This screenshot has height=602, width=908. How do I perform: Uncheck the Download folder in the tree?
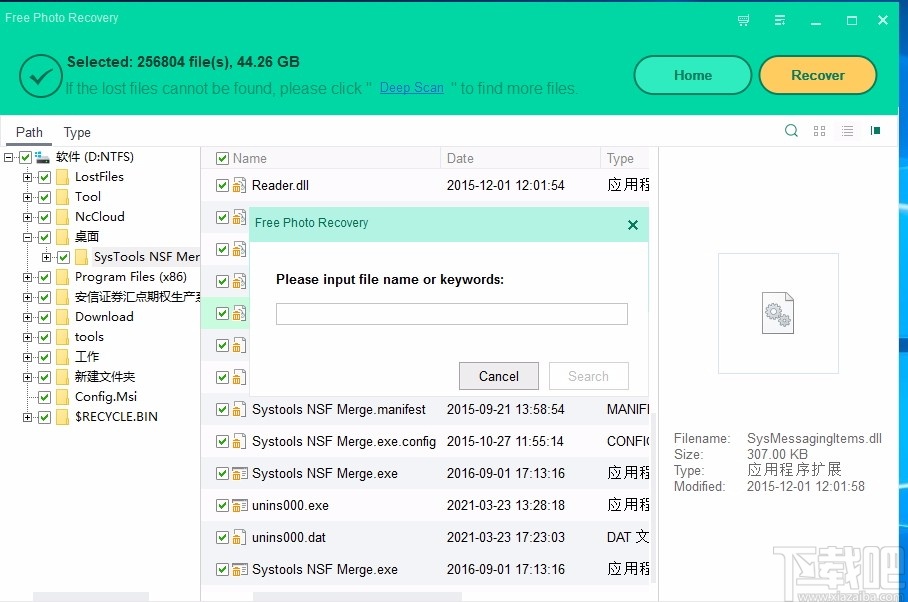pos(44,317)
